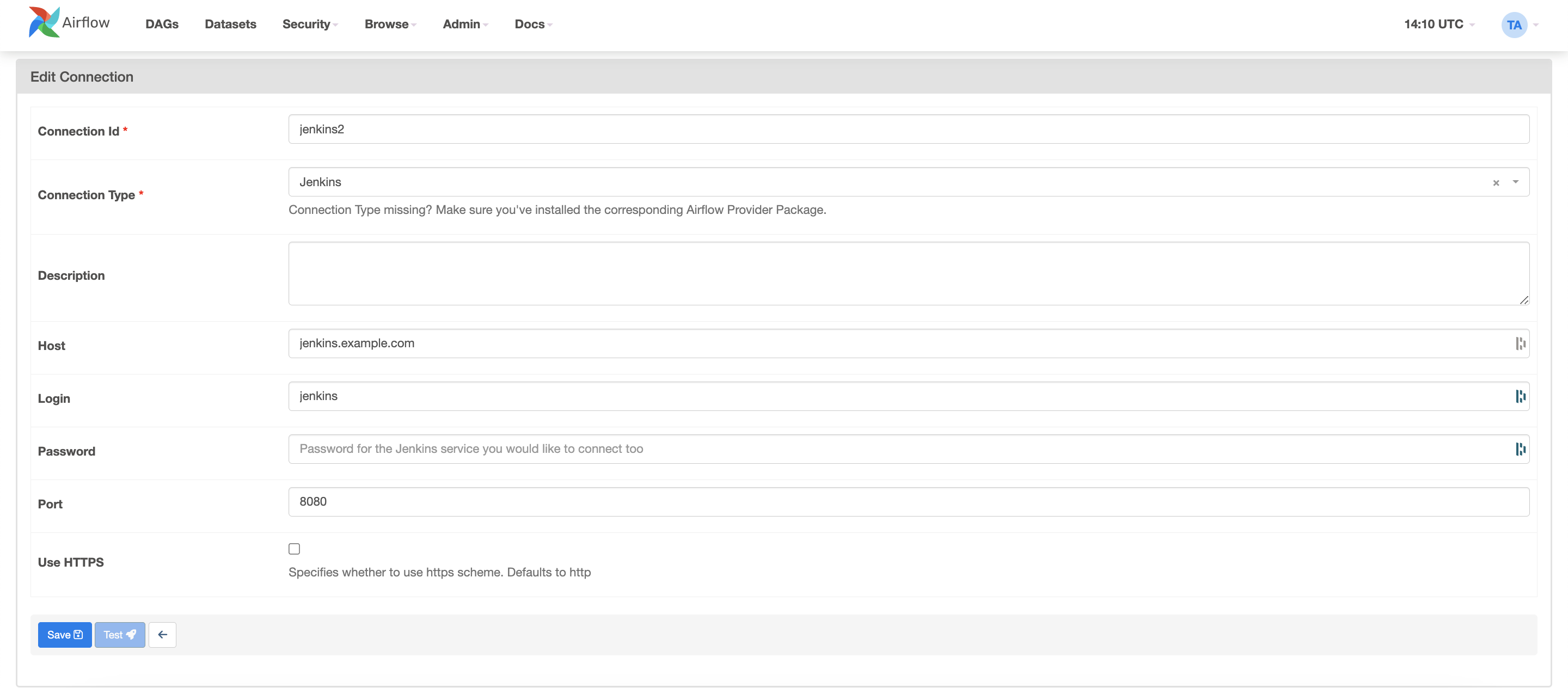This screenshot has width=1568, height=688.
Task: Enable the Use HTTPS checkbox
Action: pyautogui.click(x=294, y=549)
